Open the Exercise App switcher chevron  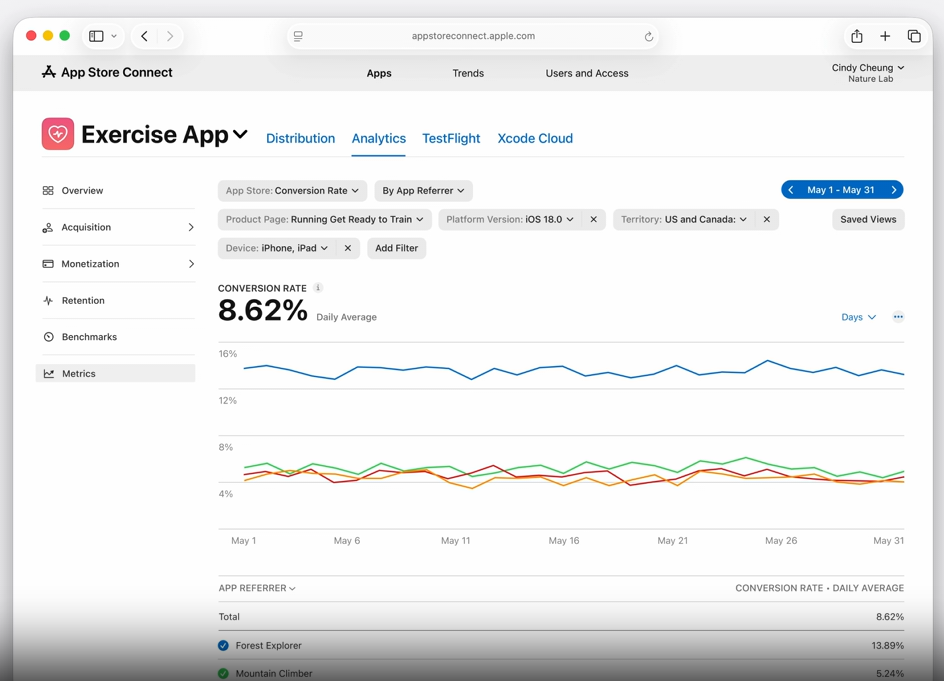tap(240, 134)
